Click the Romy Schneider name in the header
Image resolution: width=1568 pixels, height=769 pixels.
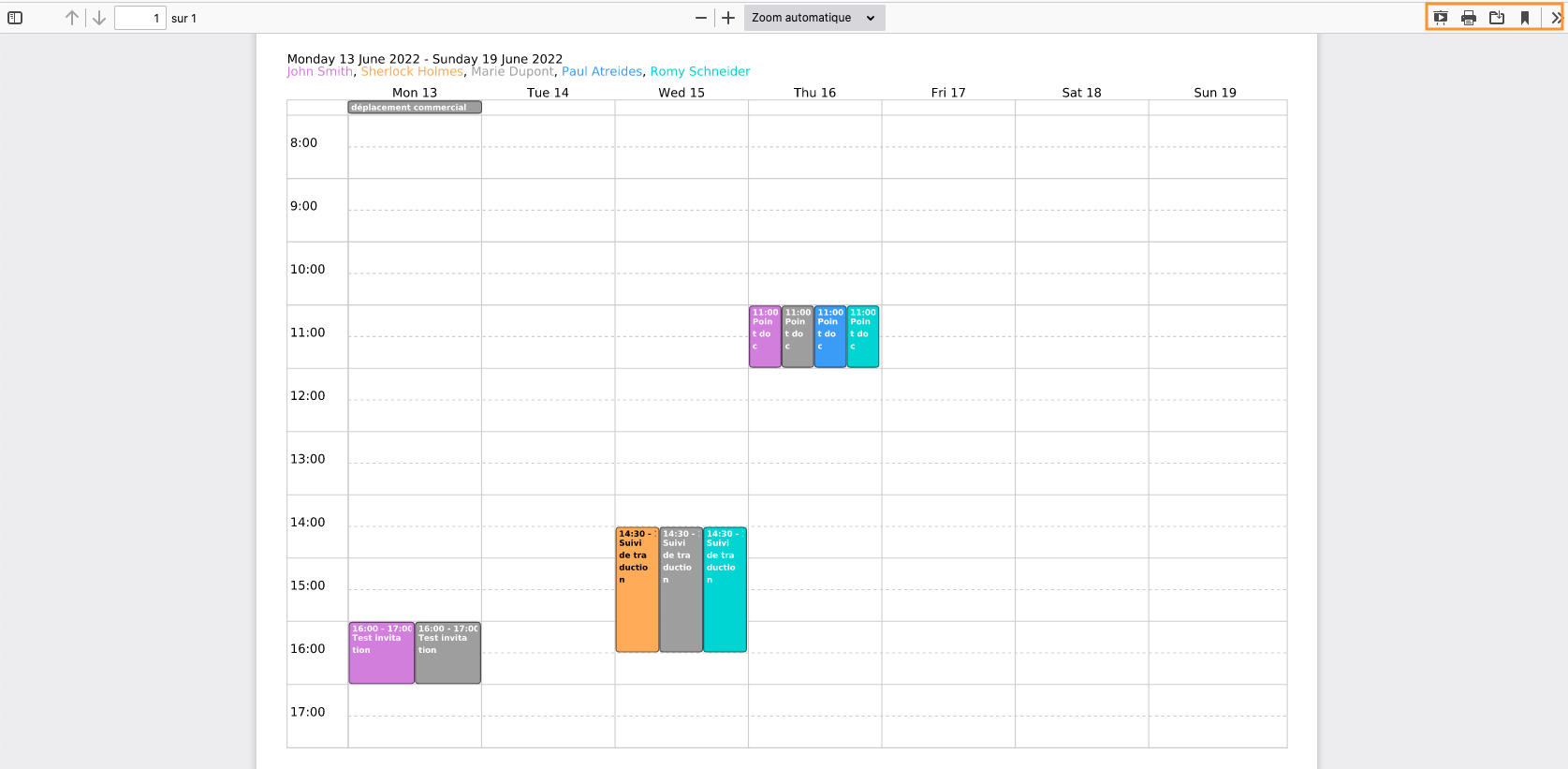point(699,72)
